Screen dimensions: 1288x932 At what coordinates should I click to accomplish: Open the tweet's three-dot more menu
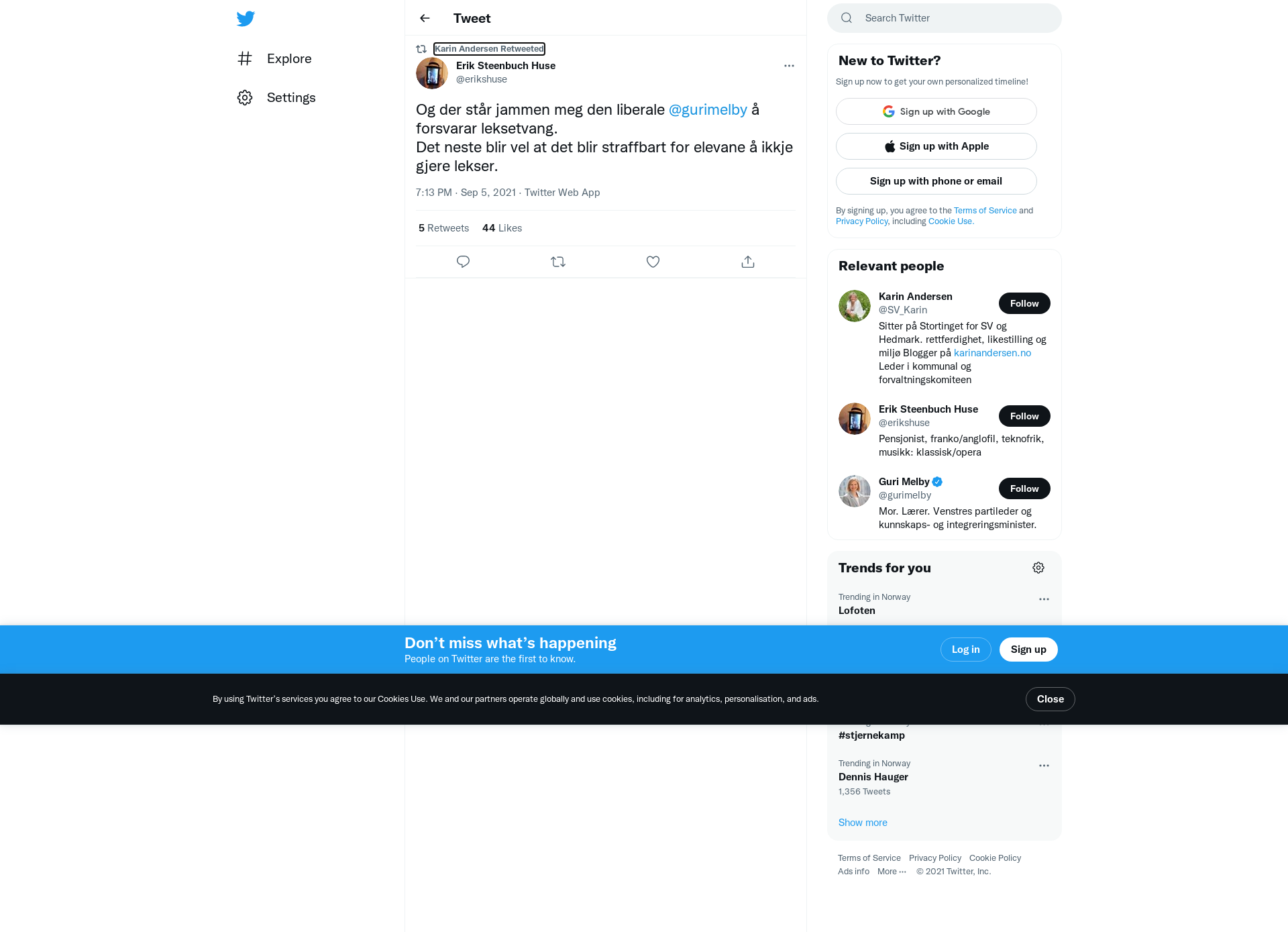coord(789,66)
